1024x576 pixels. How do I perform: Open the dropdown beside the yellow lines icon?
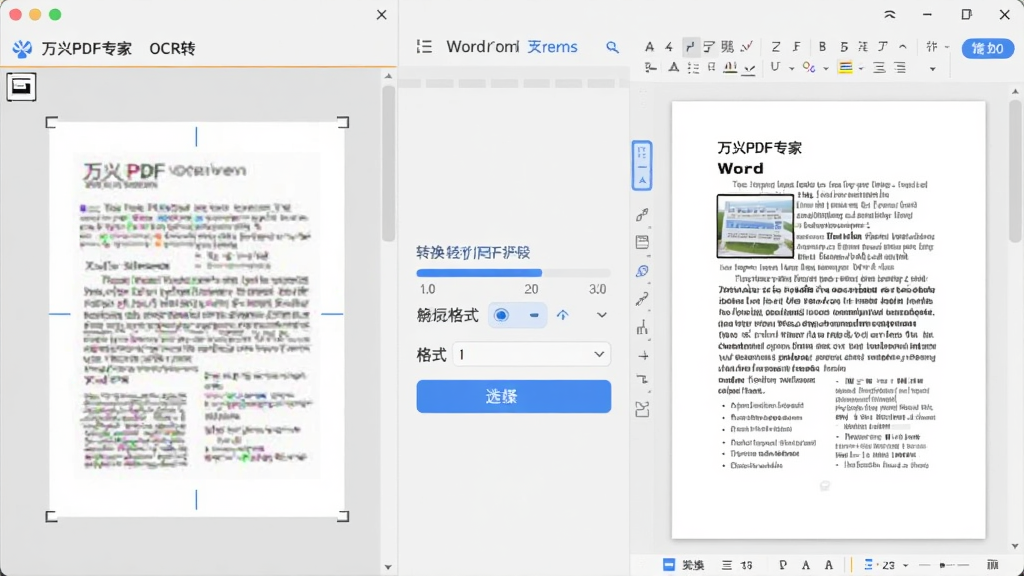click(x=861, y=68)
